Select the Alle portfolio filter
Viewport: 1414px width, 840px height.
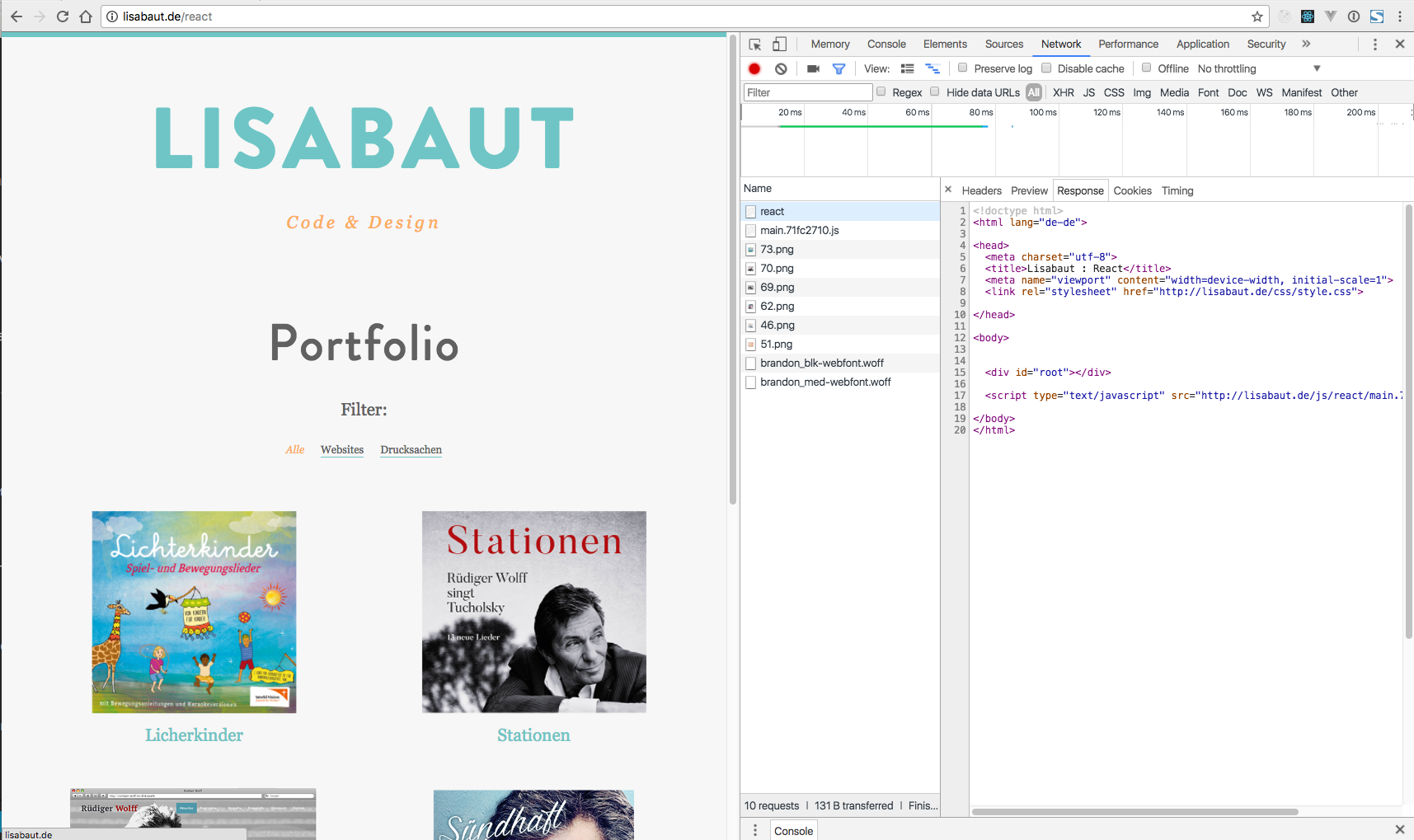pyautogui.click(x=295, y=450)
